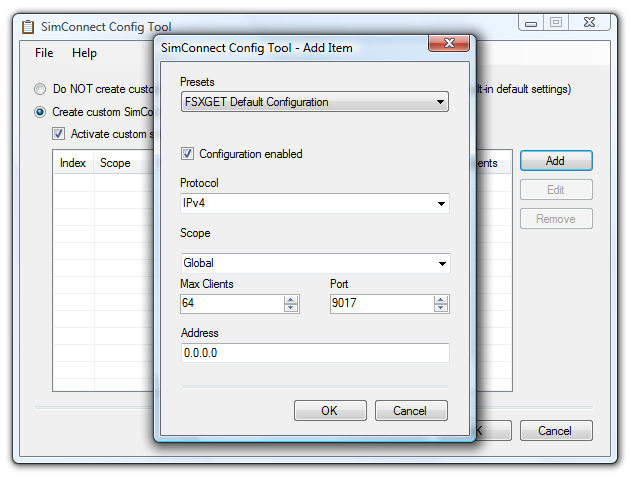Click the SimConnect Config Tool clipboard icon
The width and height of the screenshot is (631, 481).
point(28,27)
